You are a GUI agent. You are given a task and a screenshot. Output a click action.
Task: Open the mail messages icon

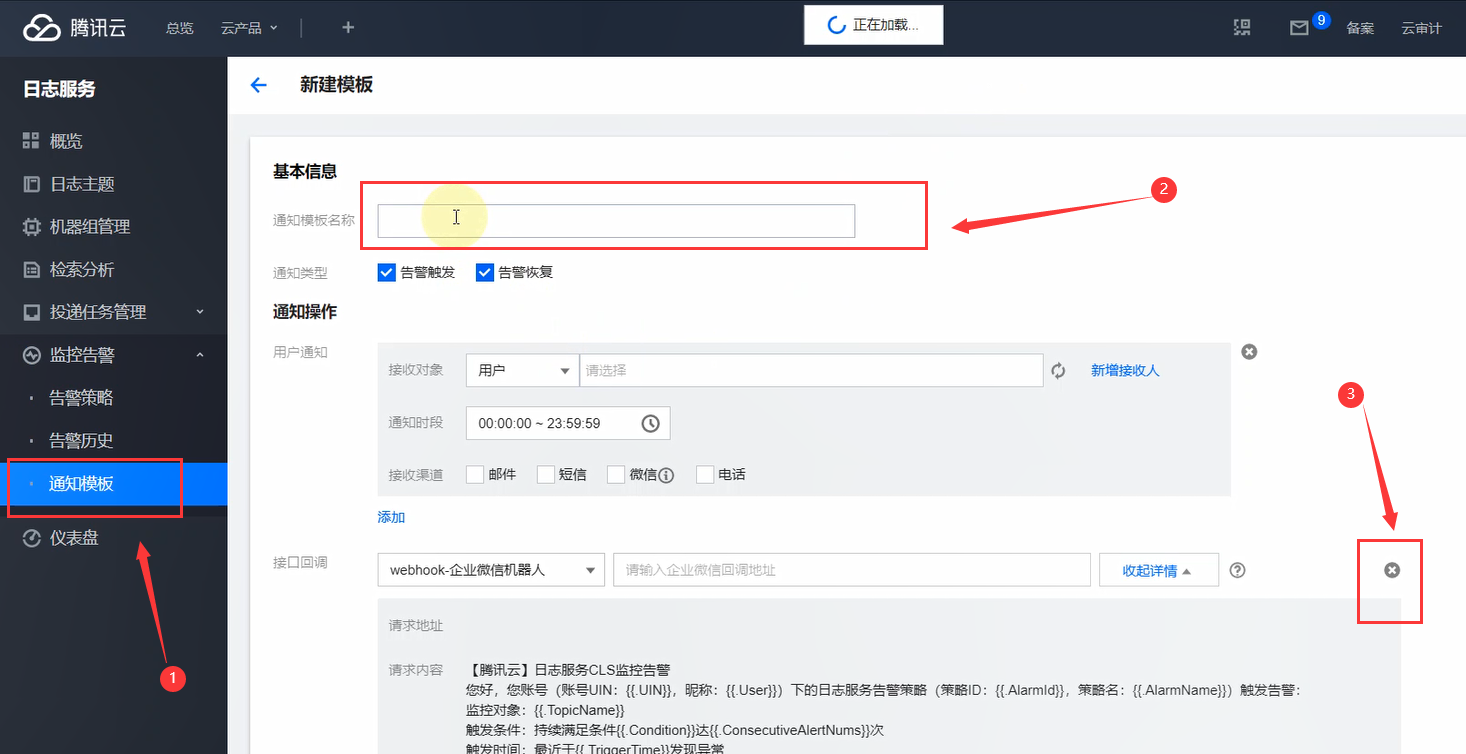click(1299, 28)
